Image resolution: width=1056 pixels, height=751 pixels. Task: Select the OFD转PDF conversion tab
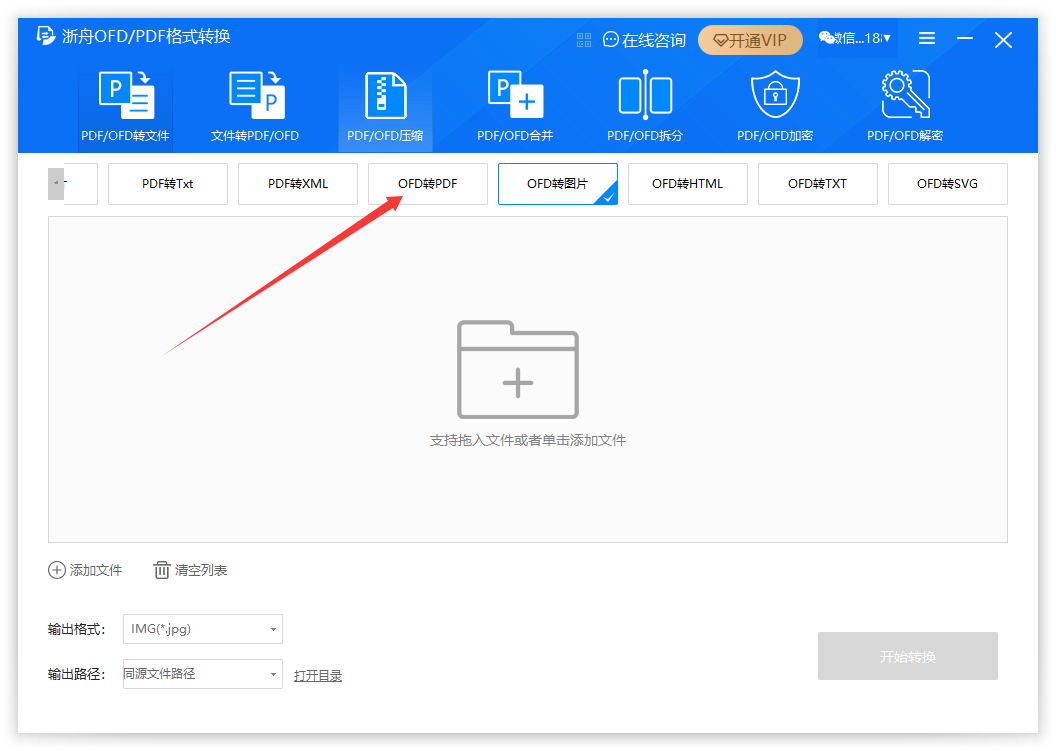(x=428, y=184)
